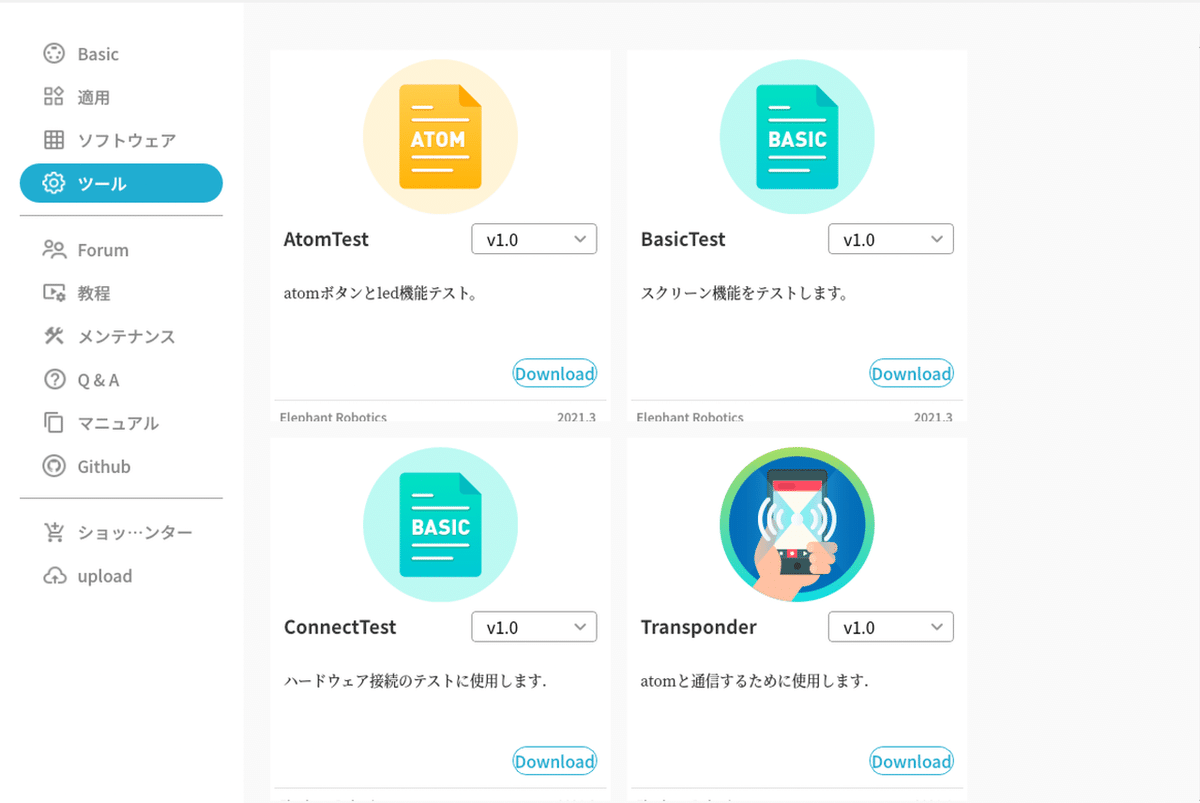This screenshot has width=1200, height=803.
Task: Download the AtomTest tool
Action: [x=554, y=373]
